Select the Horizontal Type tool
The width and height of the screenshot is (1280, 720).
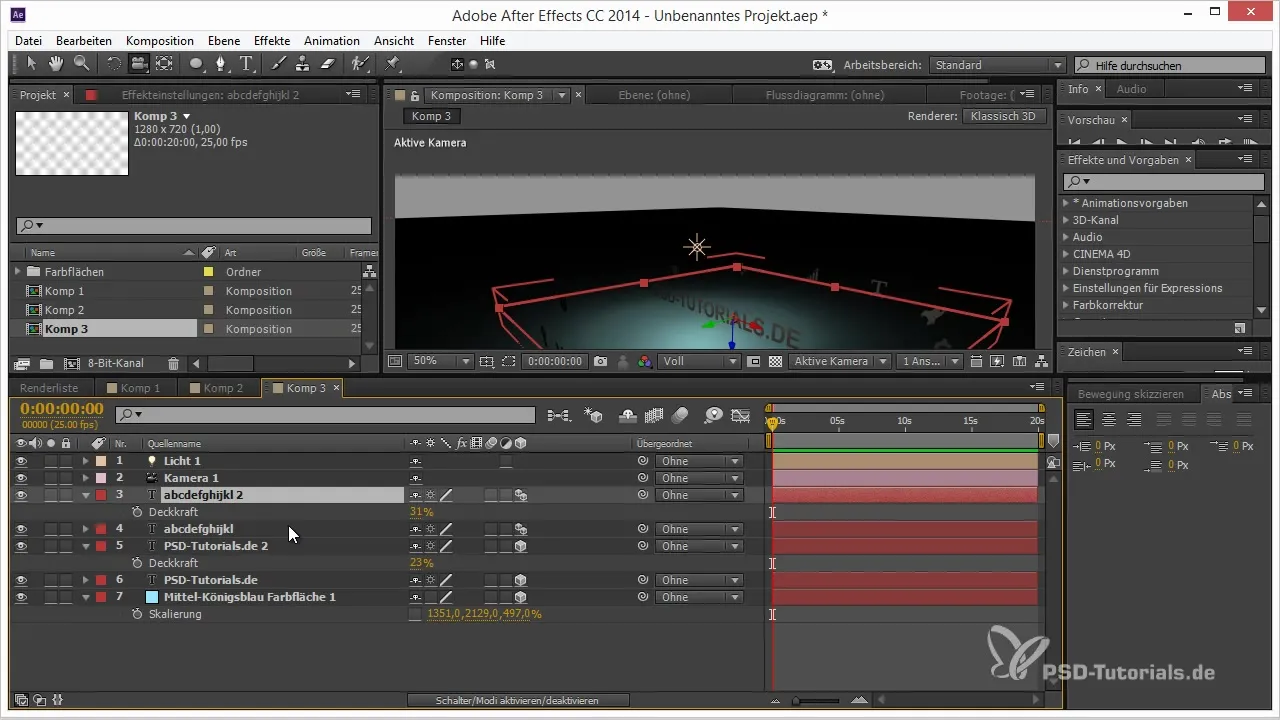(x=246, y=64)
